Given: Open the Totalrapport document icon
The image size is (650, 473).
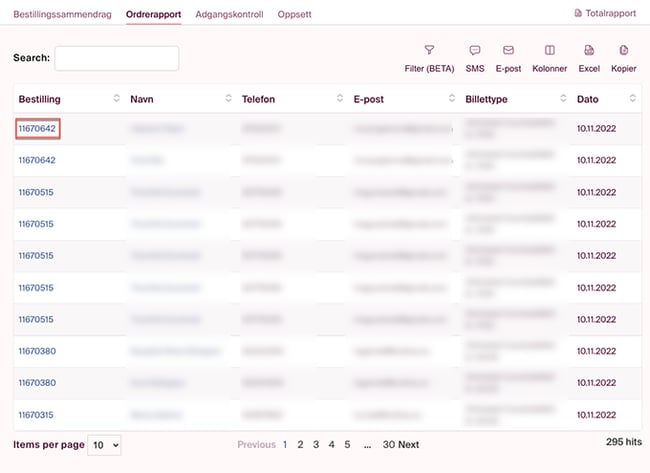Looking at the screenshot, I should [577, 13].
